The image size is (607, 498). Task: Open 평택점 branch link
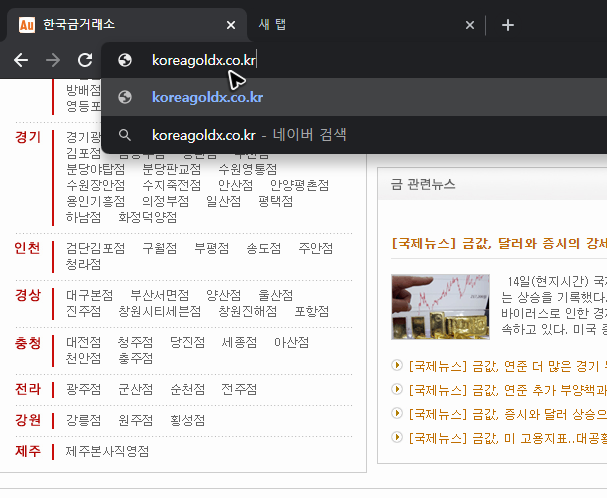276,201
